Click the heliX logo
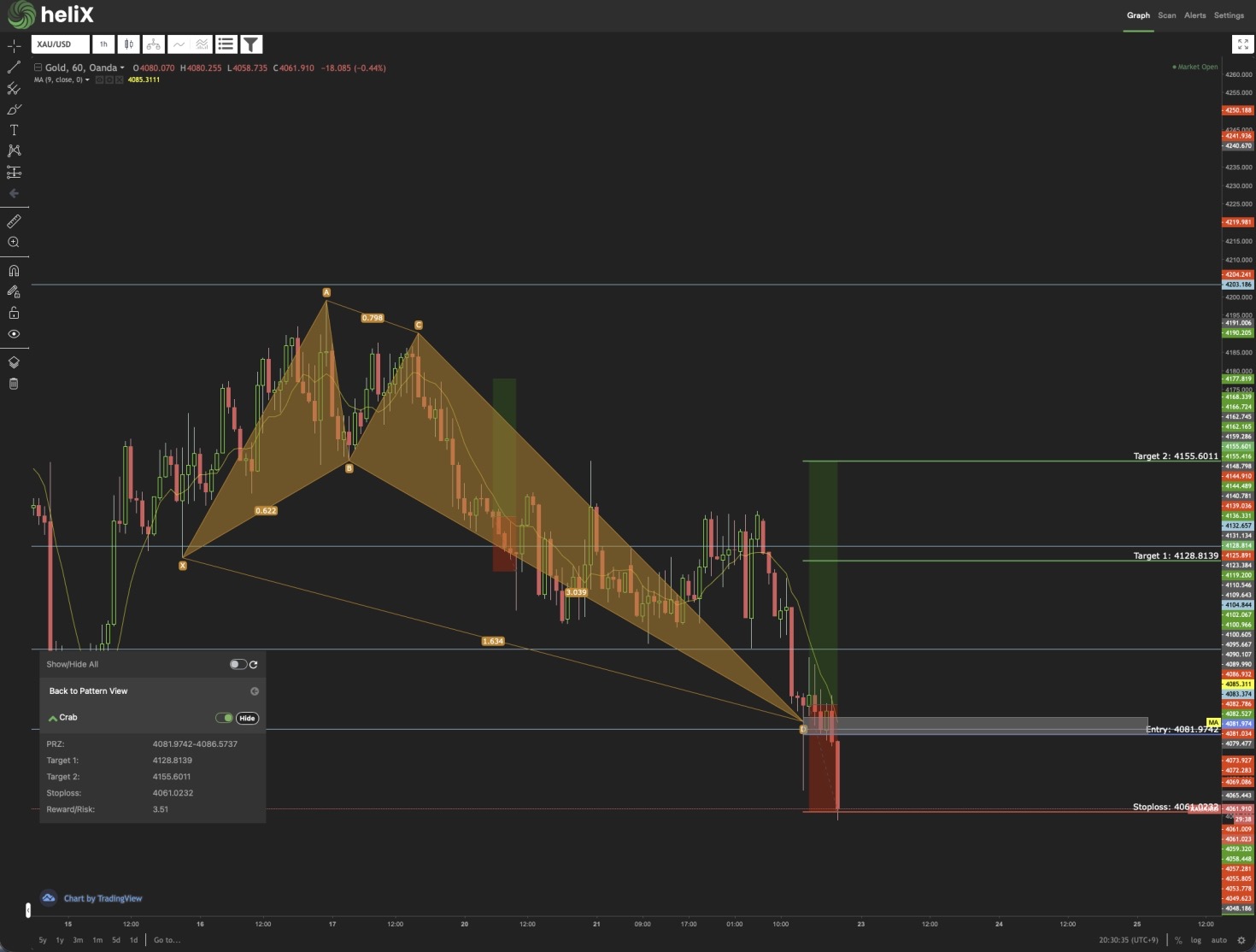 point(51,15)
